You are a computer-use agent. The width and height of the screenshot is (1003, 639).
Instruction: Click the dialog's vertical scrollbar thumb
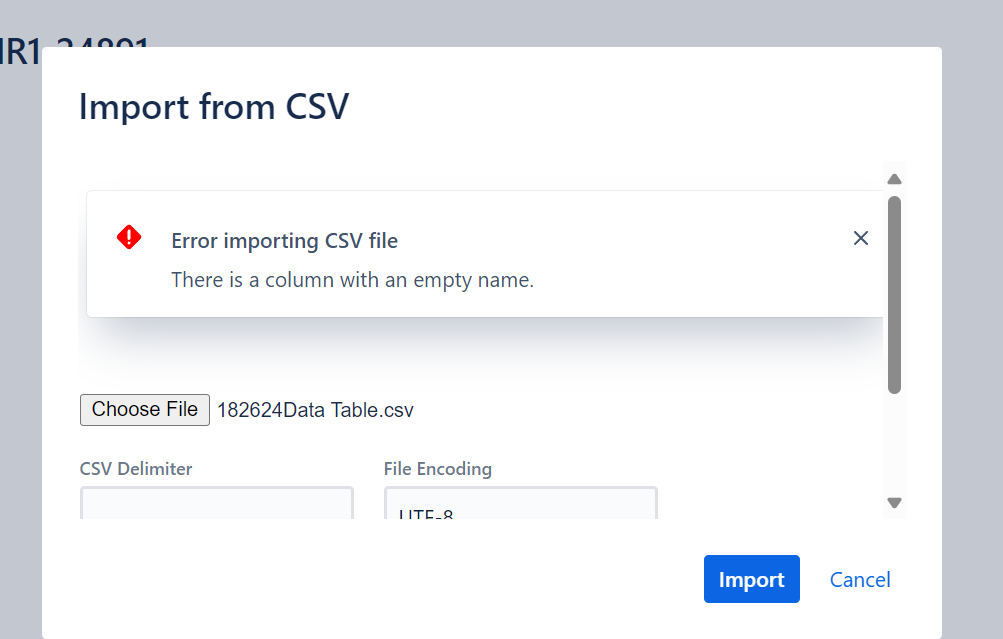coord(894,295)
